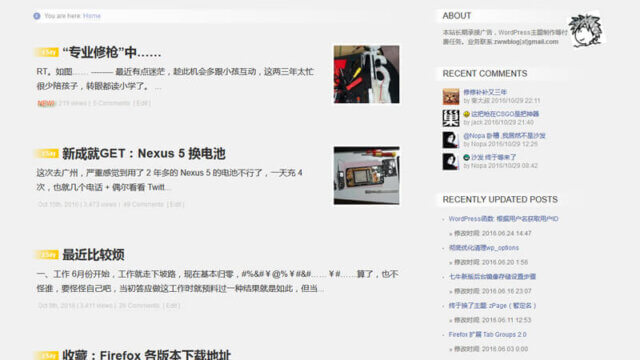Screen dimensions: 640x360
Task: Open the comment starting with @Nopa
Action: [504, 136]
